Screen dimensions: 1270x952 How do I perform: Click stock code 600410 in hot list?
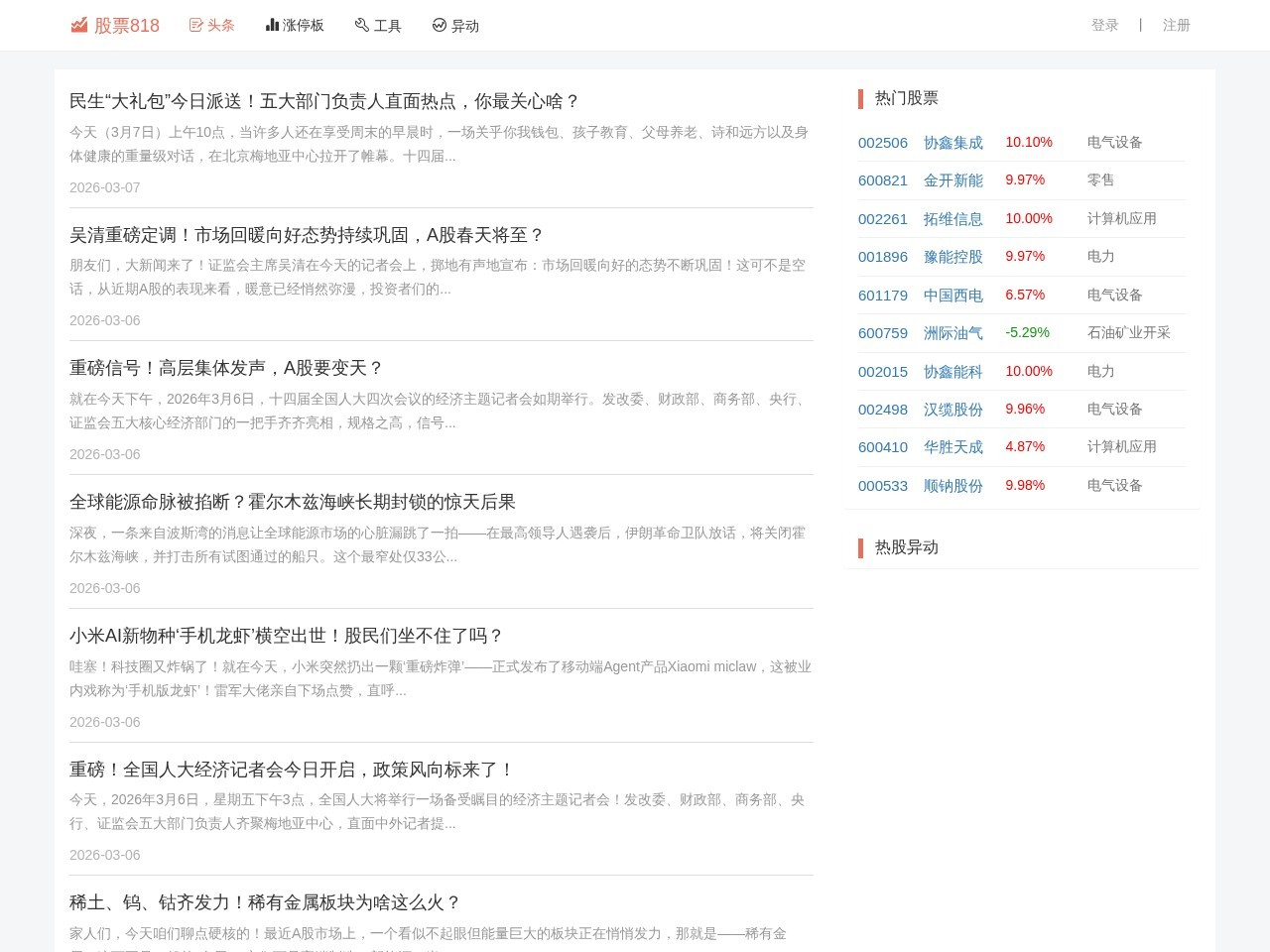(x=883, y=447)
